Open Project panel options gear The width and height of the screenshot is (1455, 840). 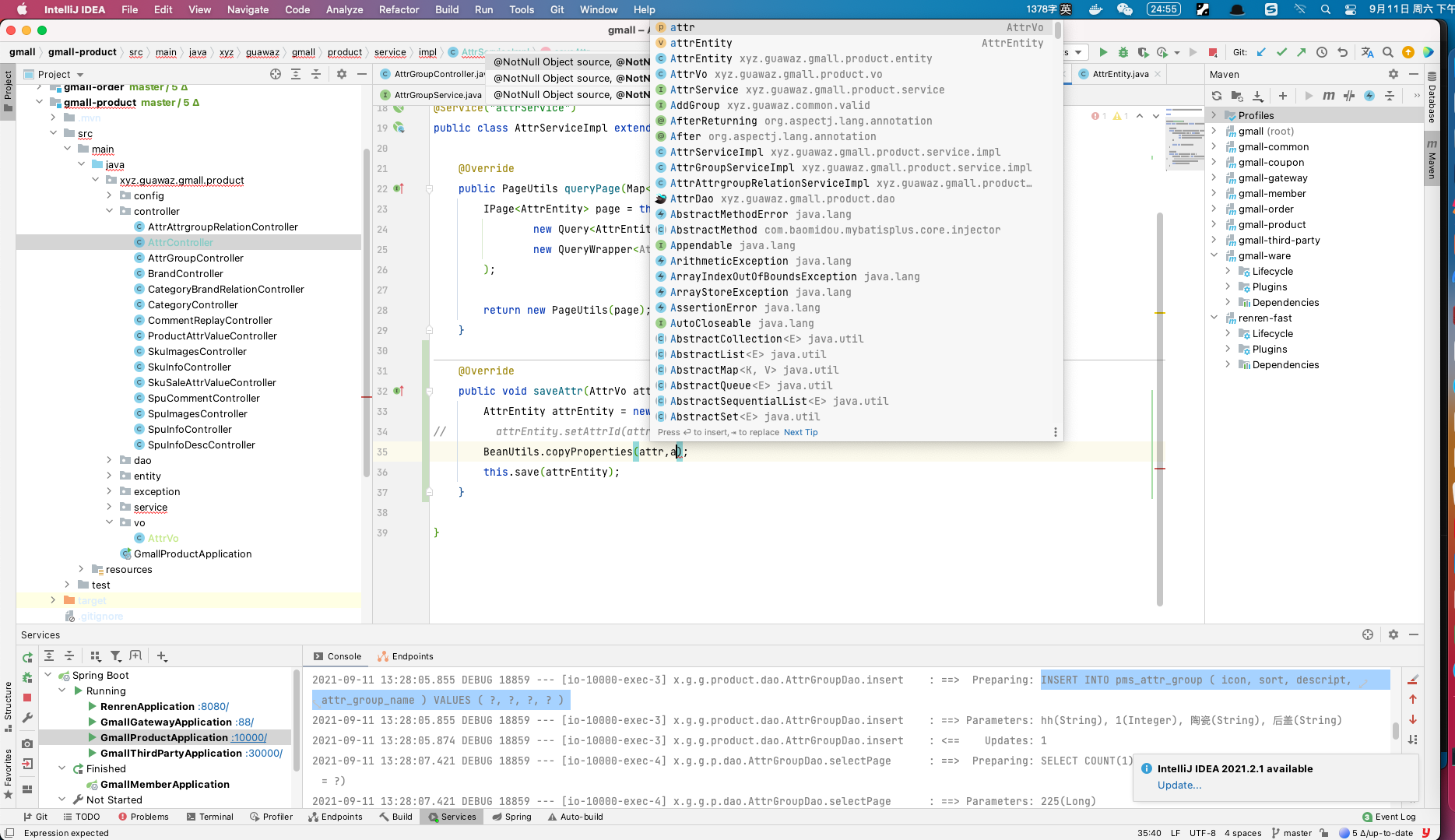(342, 74)
